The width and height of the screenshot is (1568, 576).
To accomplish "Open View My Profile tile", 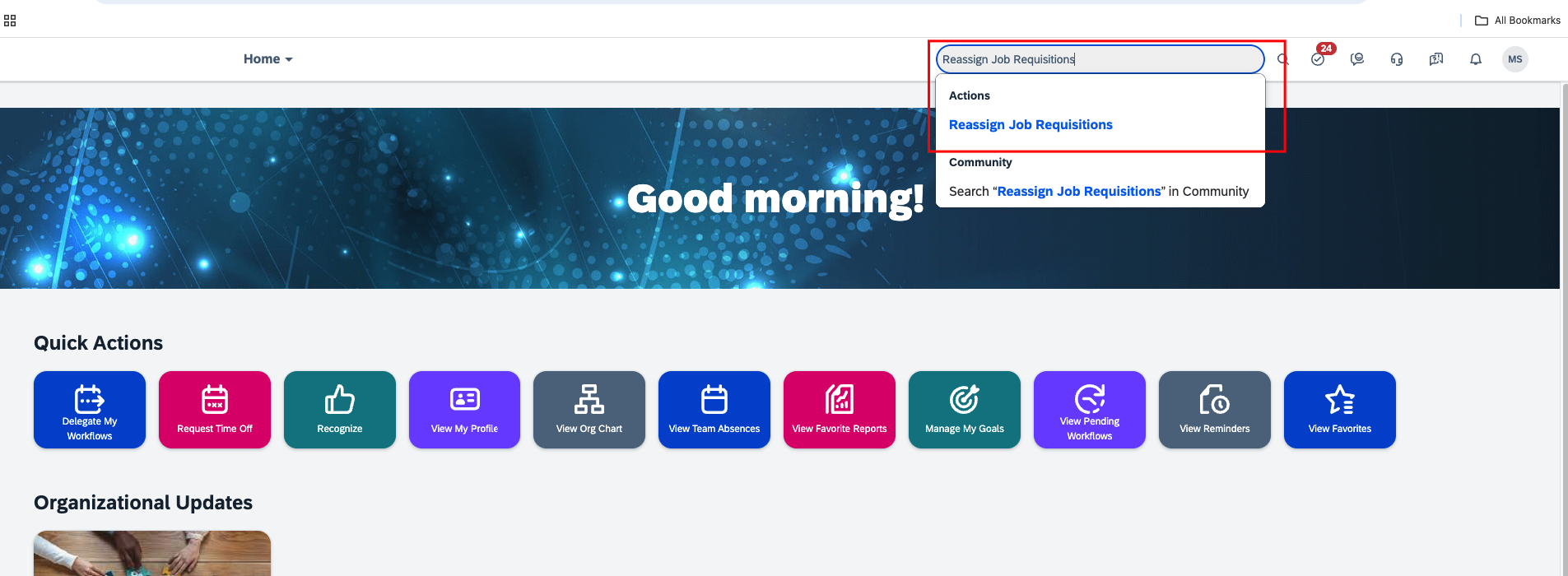I will pyautogui.click(x=464, y=410).
